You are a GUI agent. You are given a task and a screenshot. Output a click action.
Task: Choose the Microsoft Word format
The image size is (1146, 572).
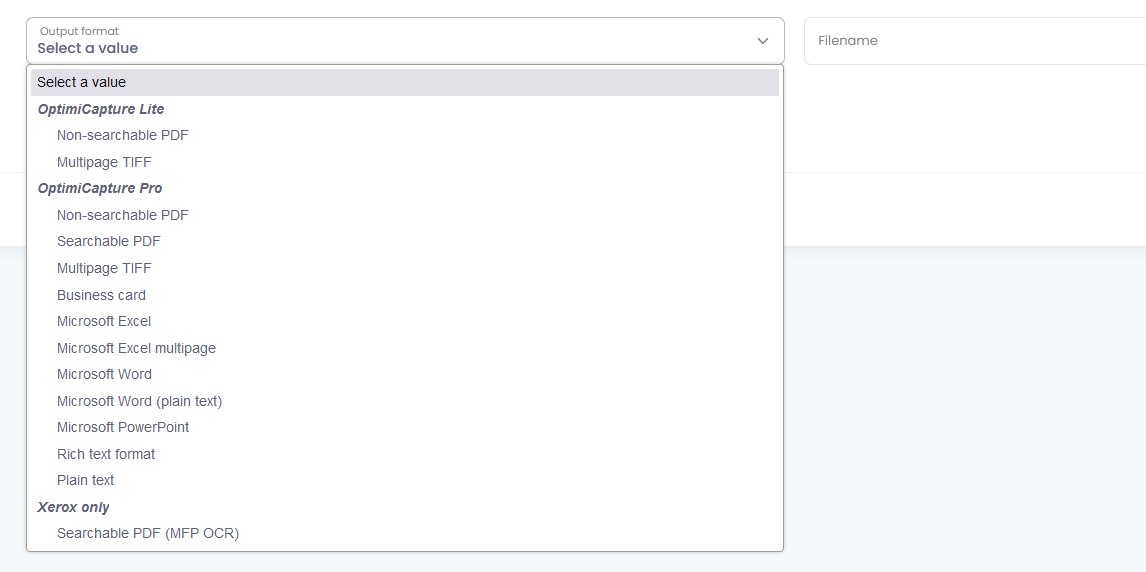tap(405, 374)
